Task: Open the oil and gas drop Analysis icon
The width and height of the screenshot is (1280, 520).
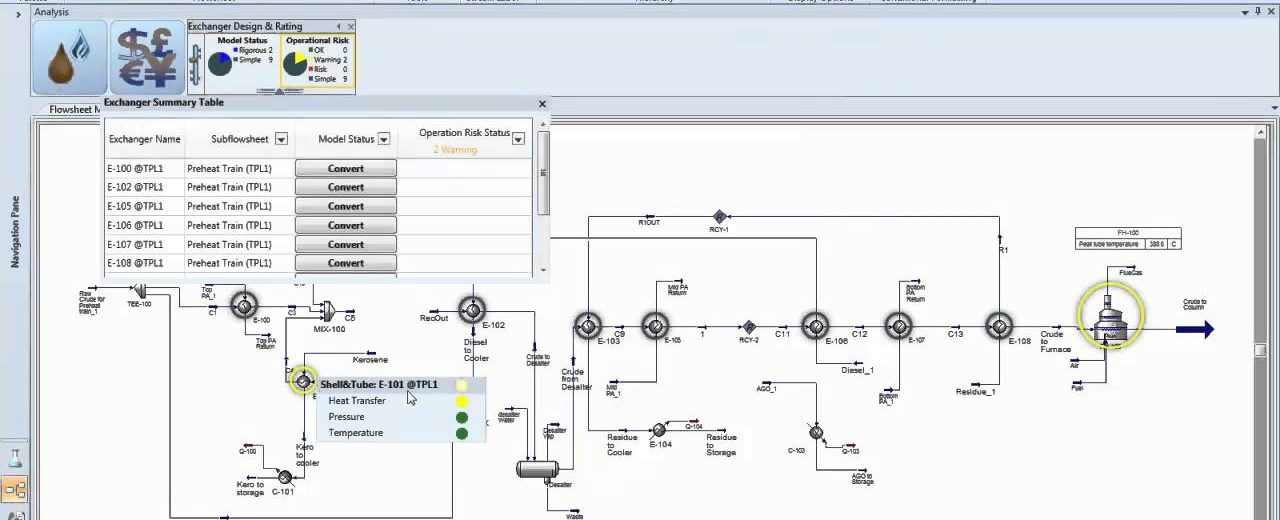Action: click(69, 57)
